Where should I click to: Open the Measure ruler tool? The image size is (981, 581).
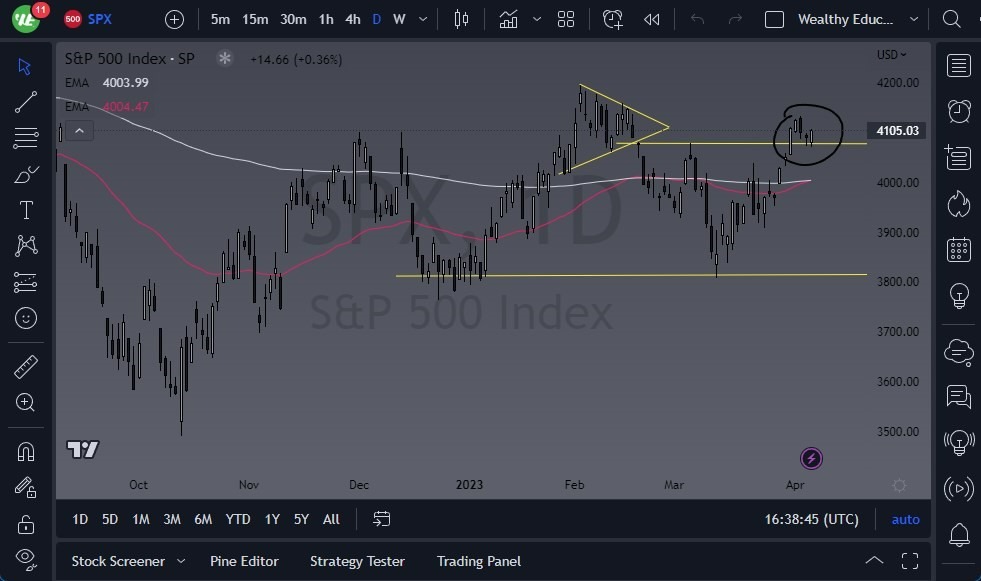pyautogui.click(x=25, y=366)
